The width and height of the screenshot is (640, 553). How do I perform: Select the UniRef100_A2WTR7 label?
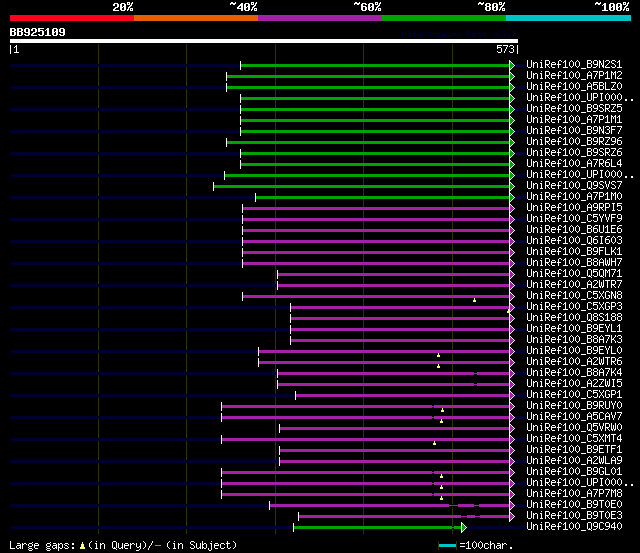click(x=574, y=285)
